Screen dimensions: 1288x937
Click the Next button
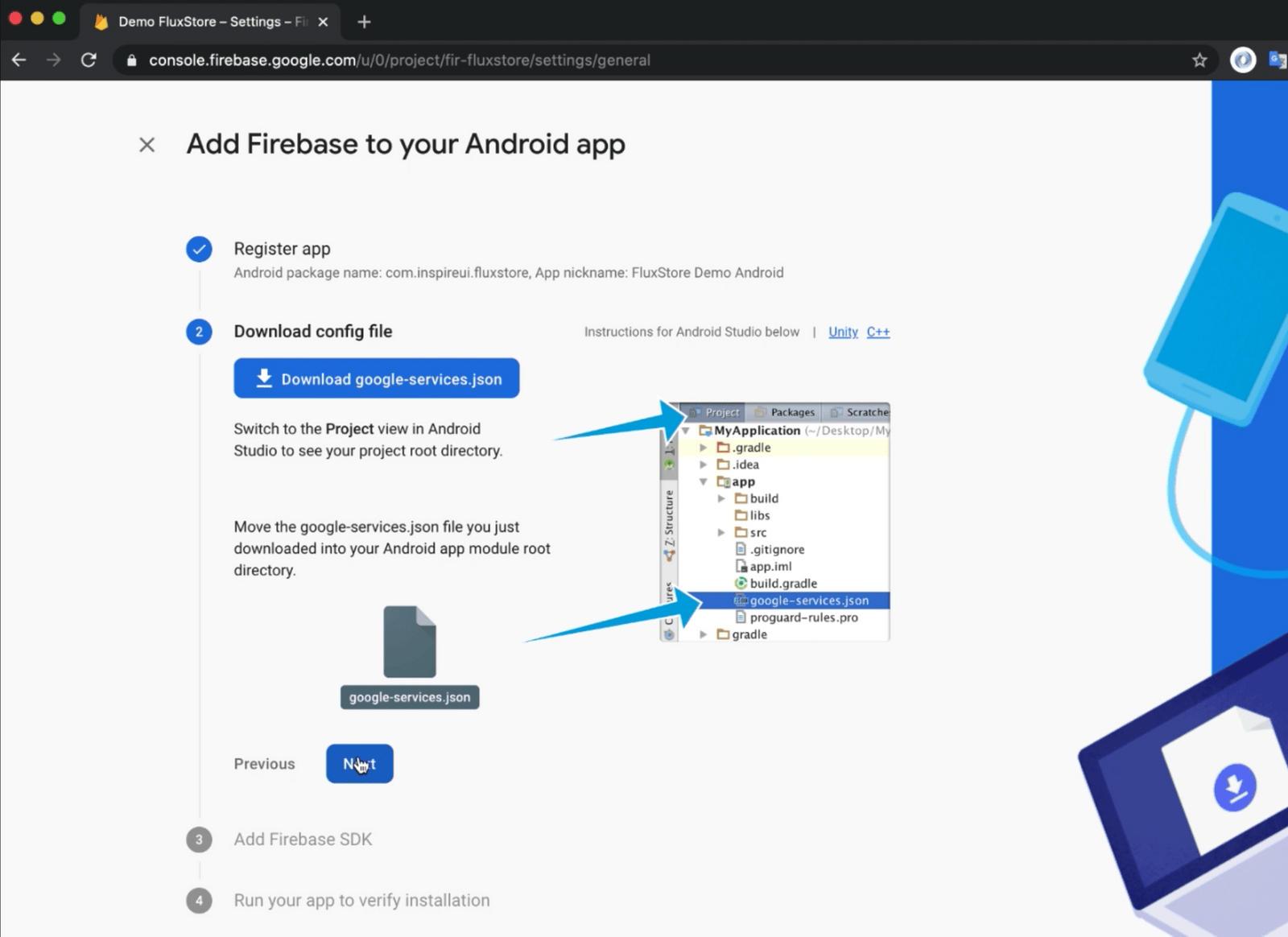point(360,763)
